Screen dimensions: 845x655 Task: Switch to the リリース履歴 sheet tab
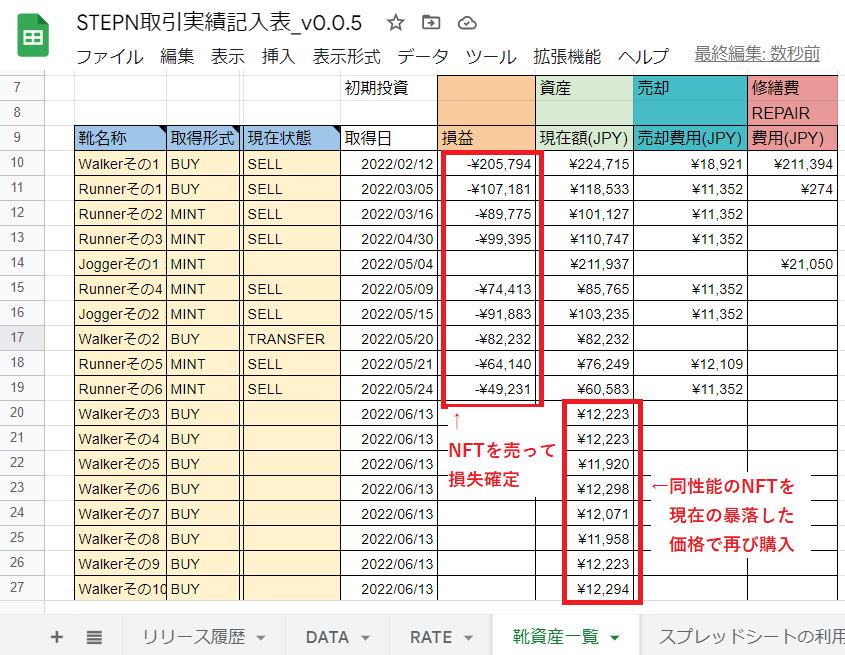pos(194,637)
